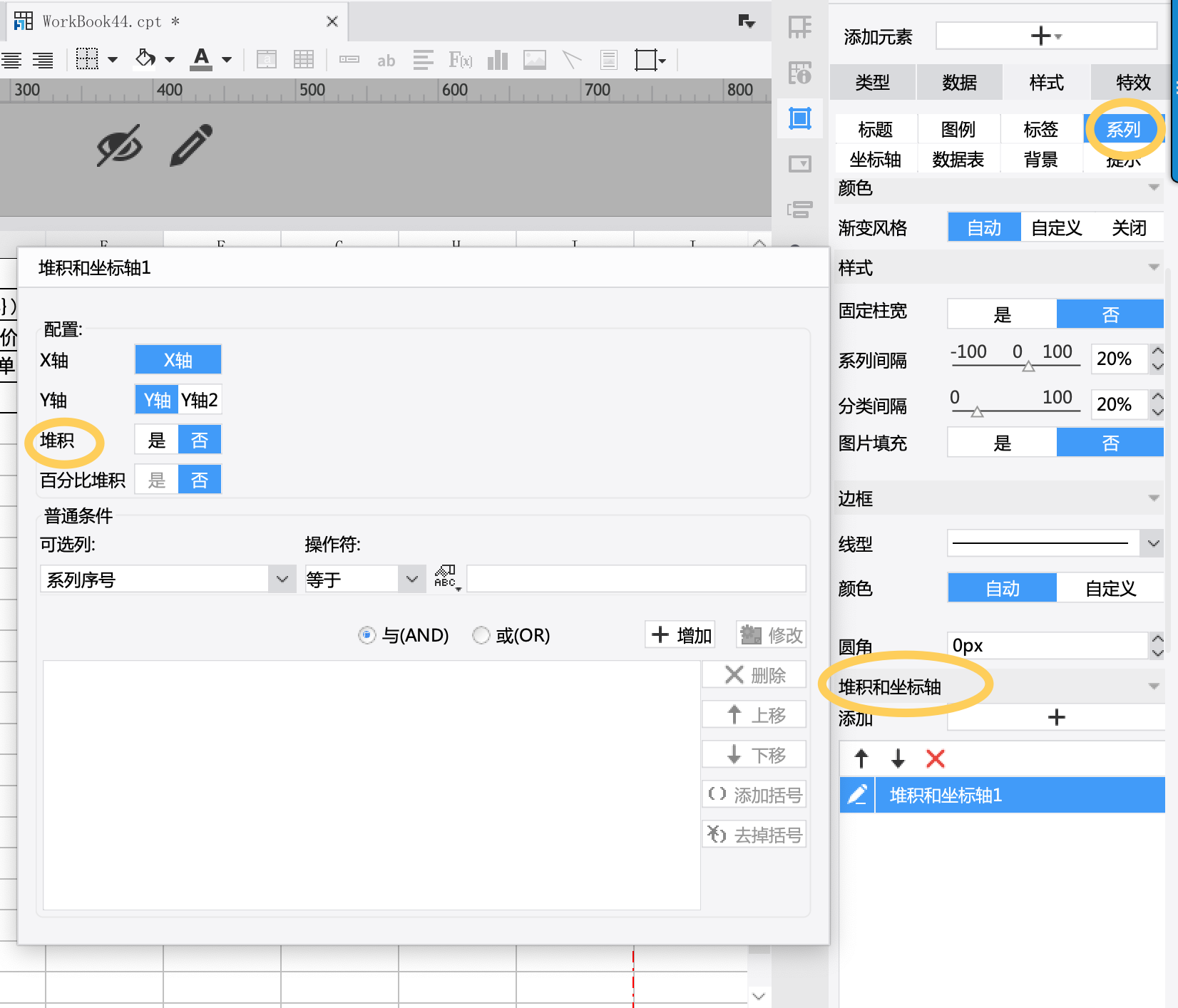The height and width of the screenshot is (1008, 1178).
Task: Click the 增加 button
Action: [681, 634]
